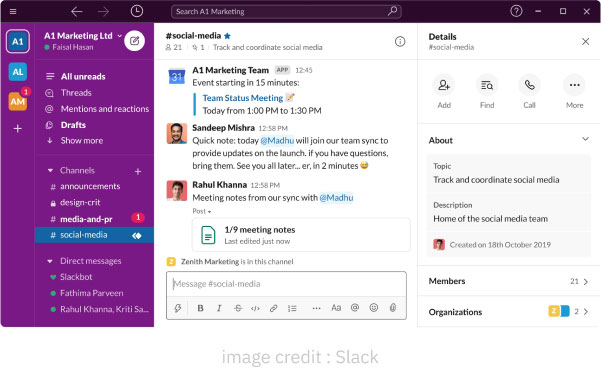Click the emoji icon in message toolbar

click(x=374, y=307)
